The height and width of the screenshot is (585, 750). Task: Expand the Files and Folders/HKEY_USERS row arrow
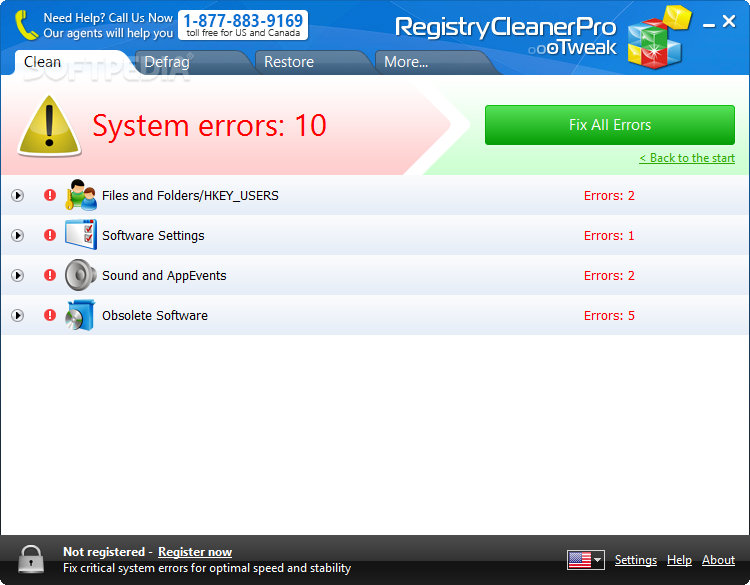18,196
